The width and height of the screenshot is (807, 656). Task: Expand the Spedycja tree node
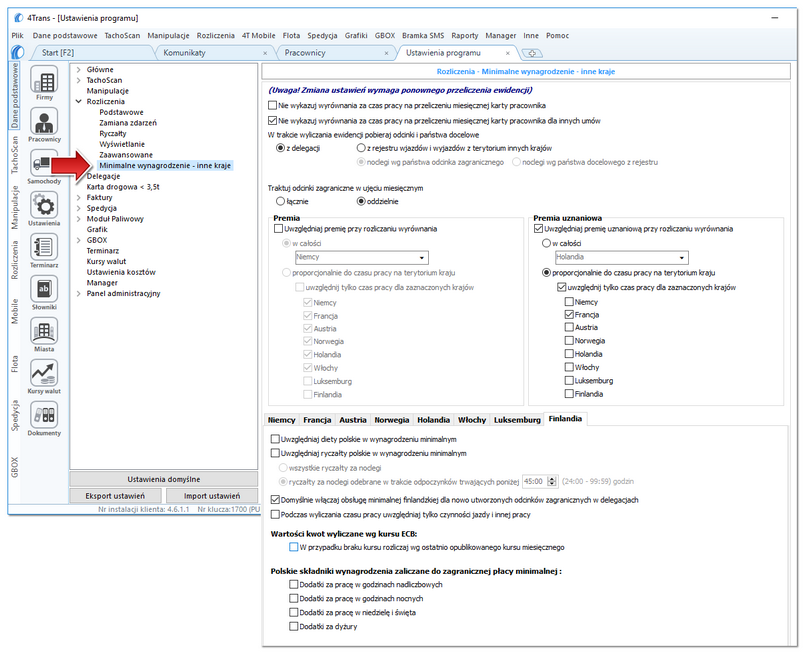click(x=78, y=208)
